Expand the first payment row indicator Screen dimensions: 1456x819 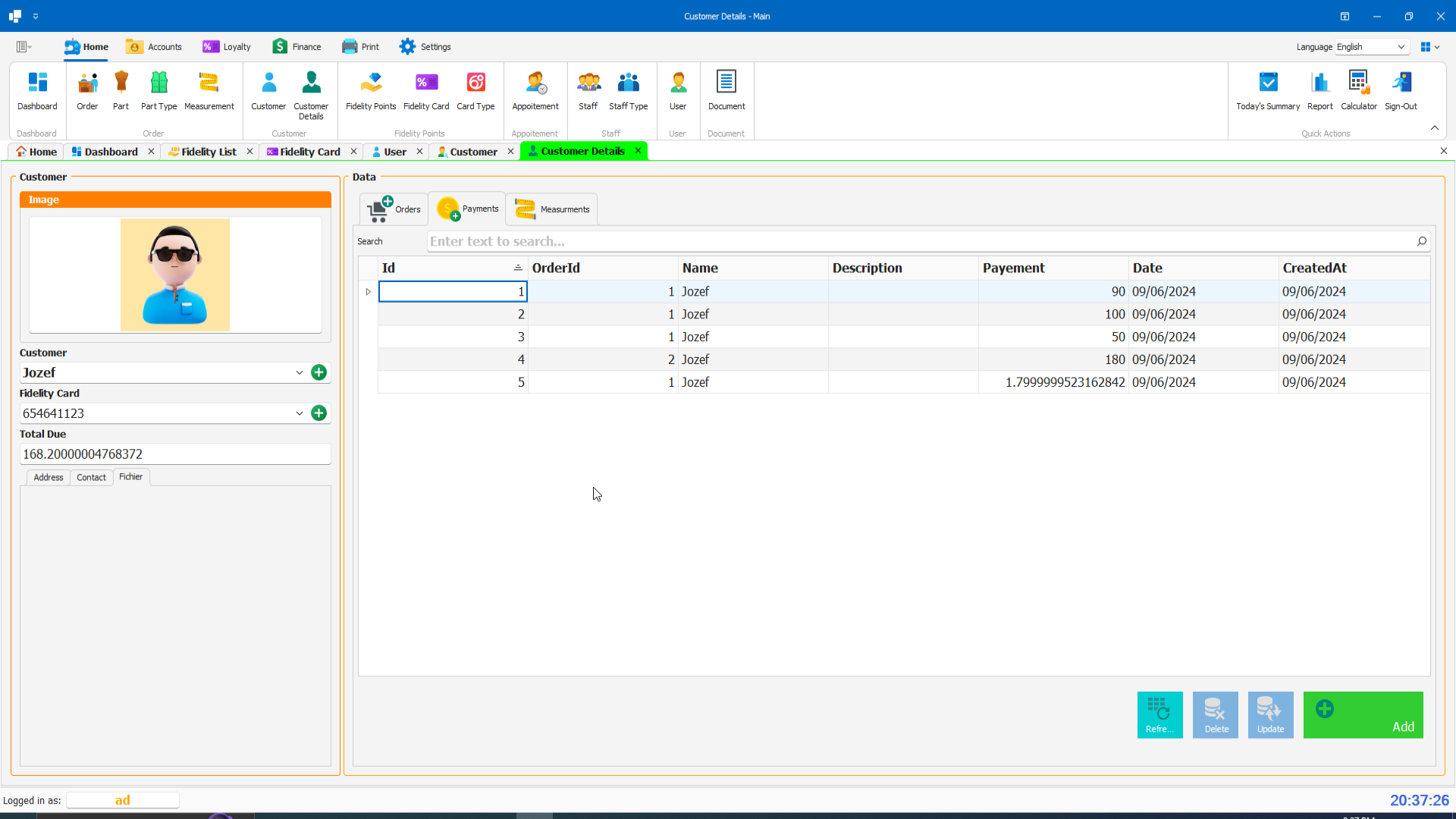pos(369,292)
